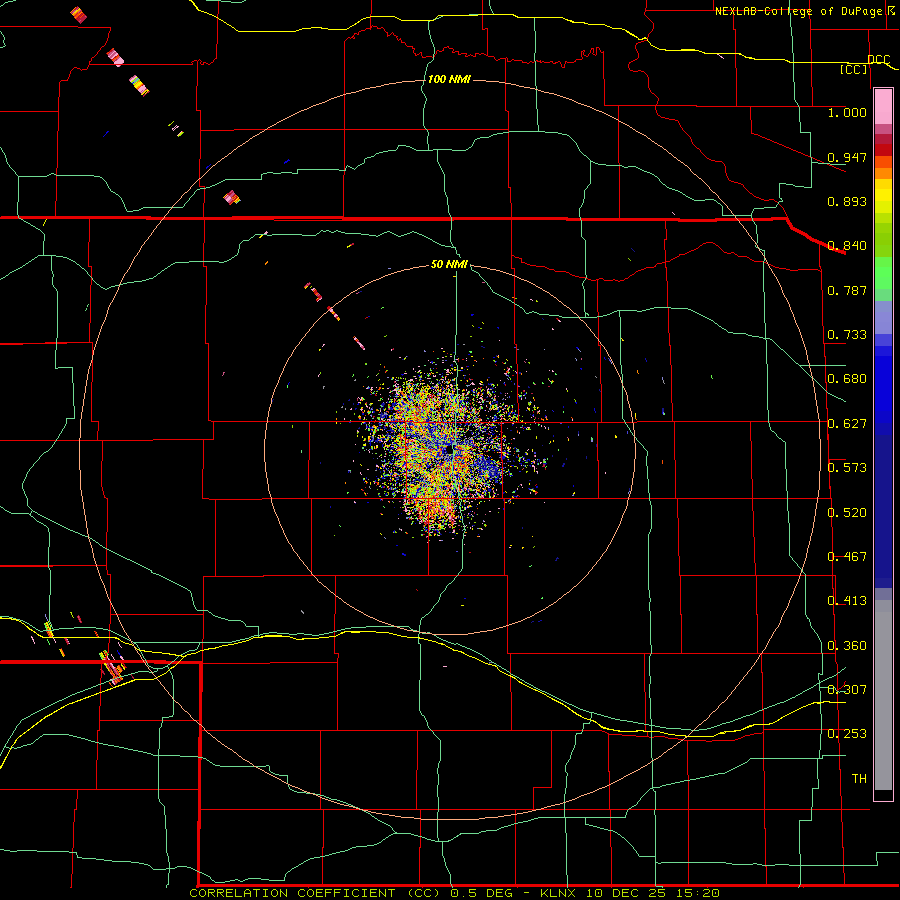Select the 0.360 legend value

tap(847, 646)
